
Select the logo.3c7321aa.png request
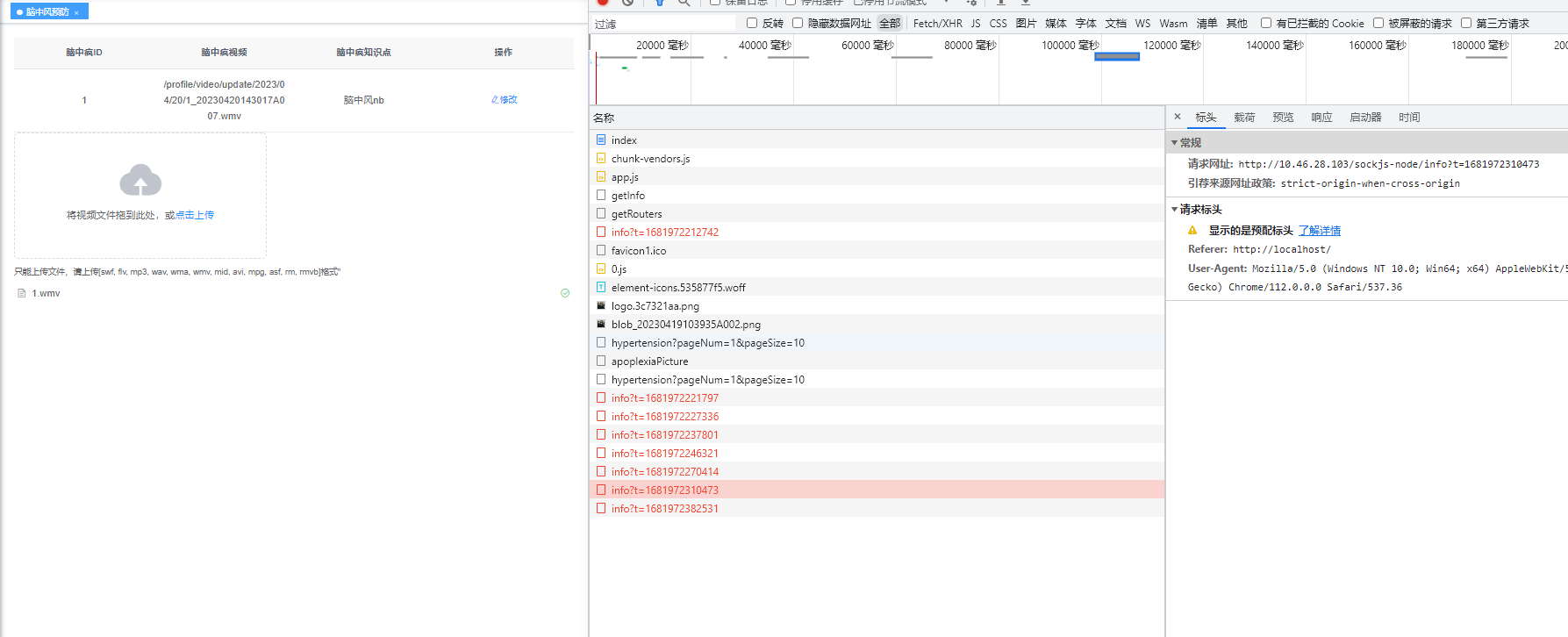877,306
